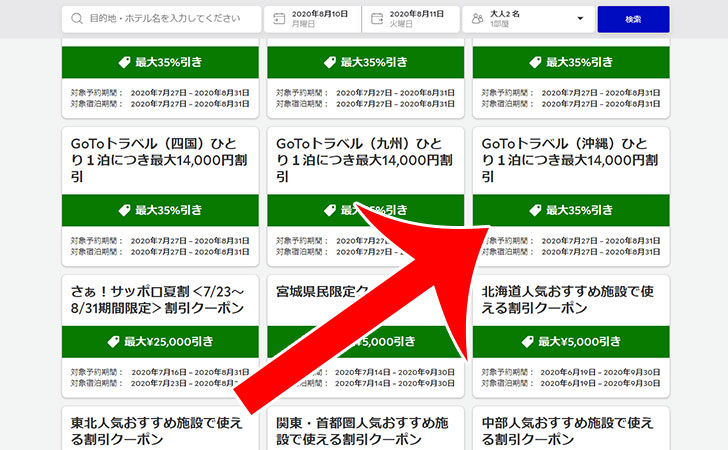Viewport: 728px width, 450px height.
Task: Open the GoToトラベル(四国) coupon title
Action: [159, 160]
